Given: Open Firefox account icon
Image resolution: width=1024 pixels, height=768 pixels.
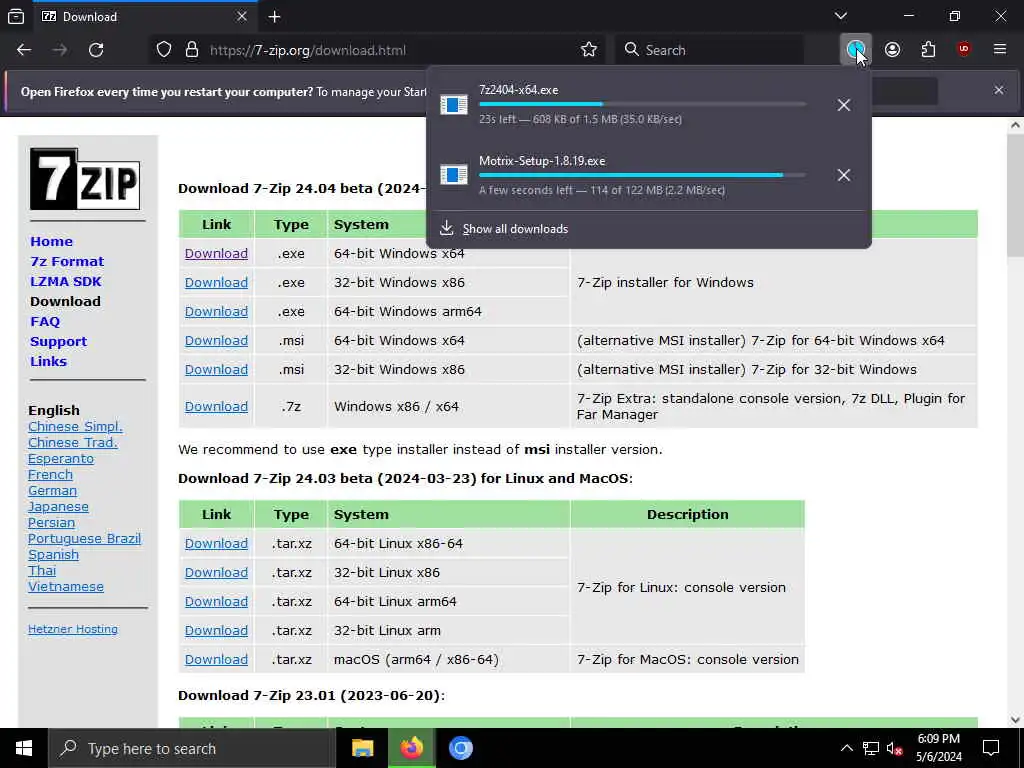Looking at the screenshot, I should (892, 50).
